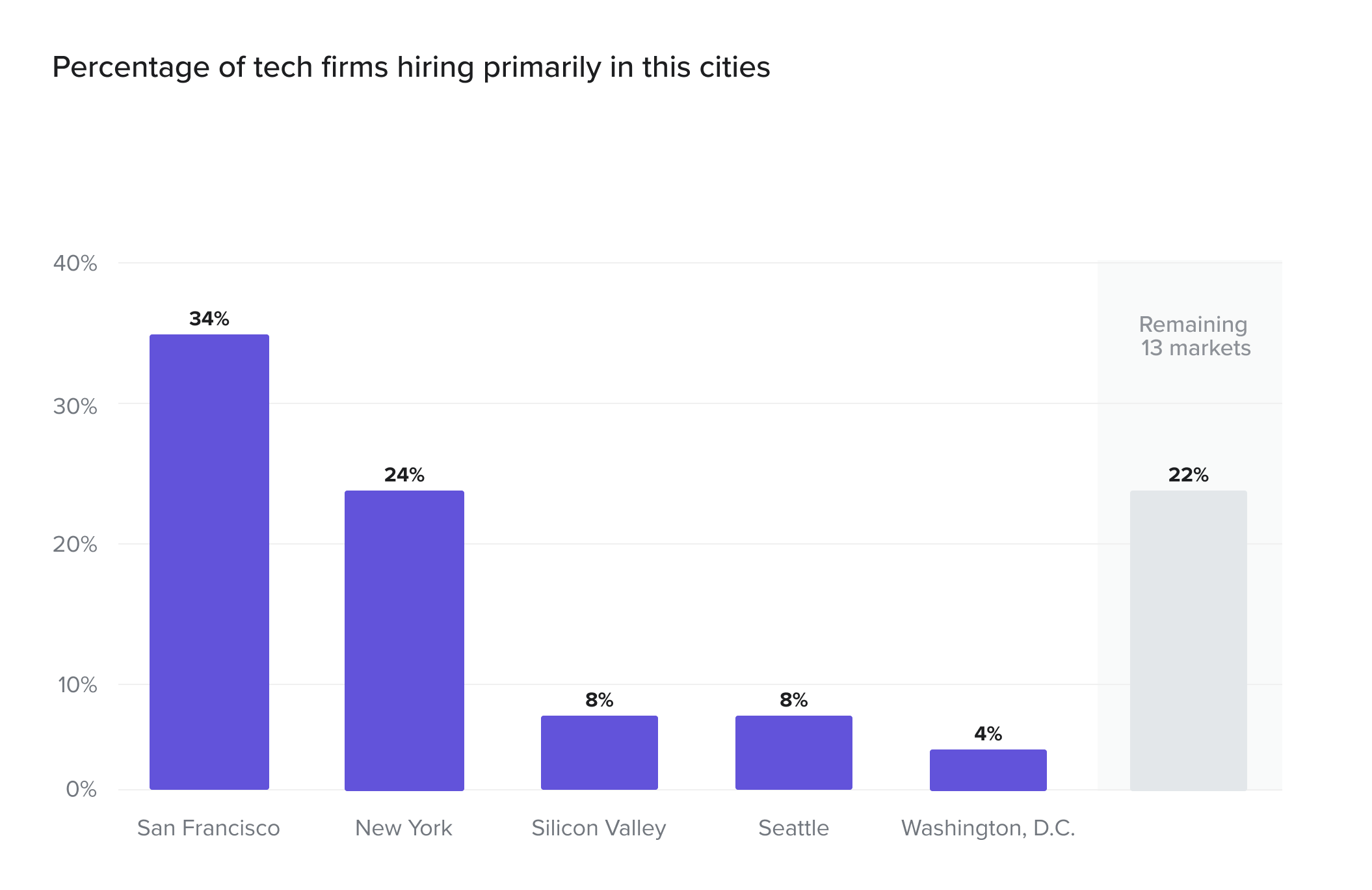The image size is (1372, 890).
Task: Click the Silicon Valley axis label
Action: point(599,829)
